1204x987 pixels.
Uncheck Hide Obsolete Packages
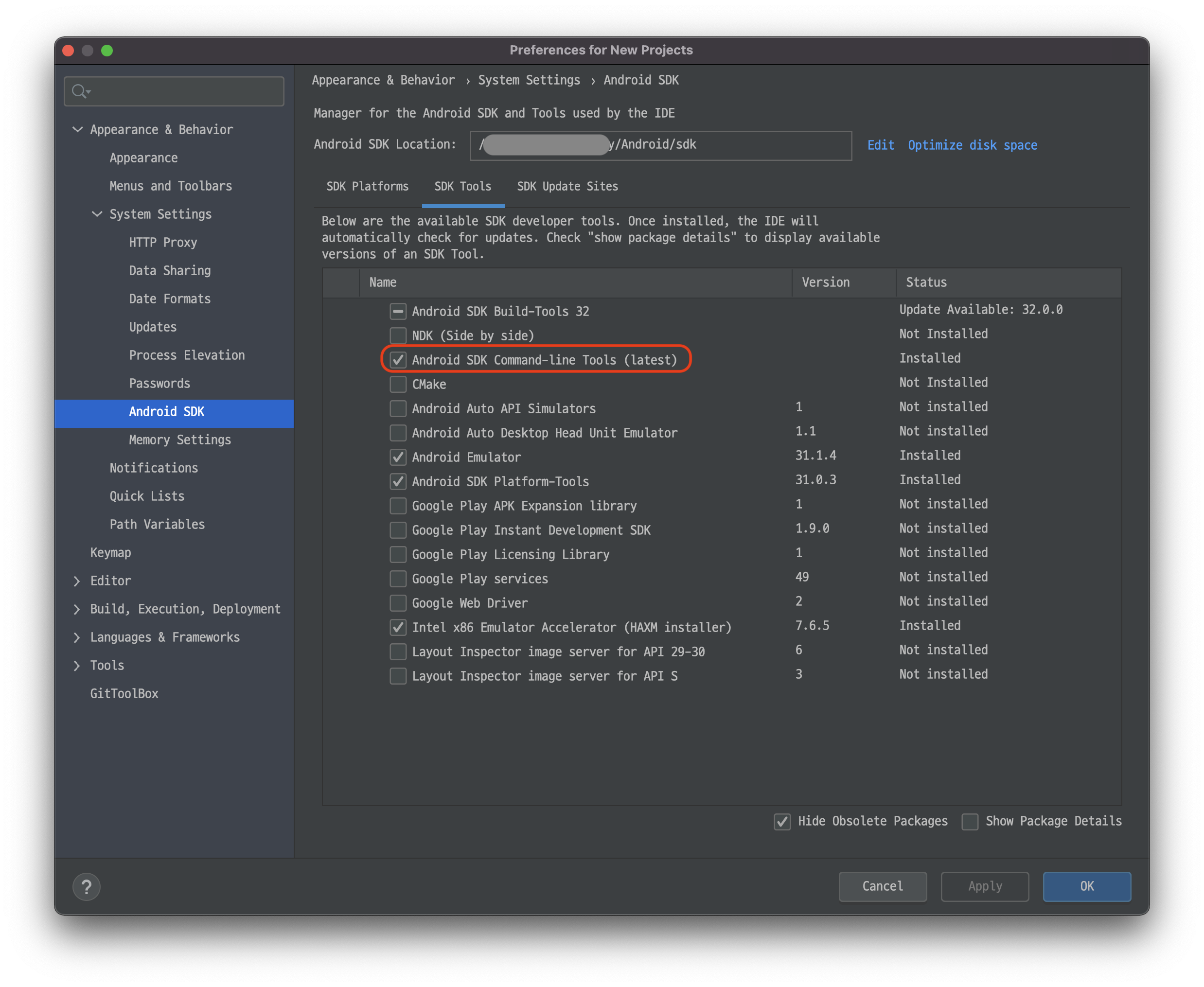[782, 821]
